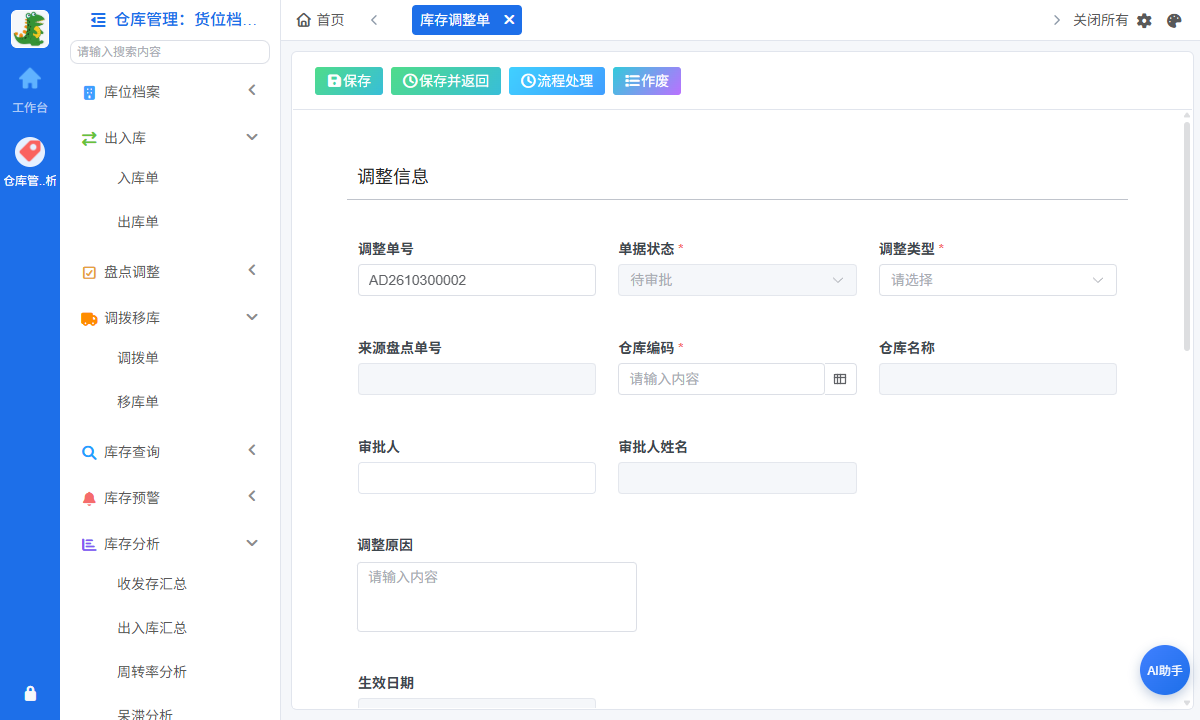
Task: Click the lock icon in the sidebar
Action: point(30,693)
